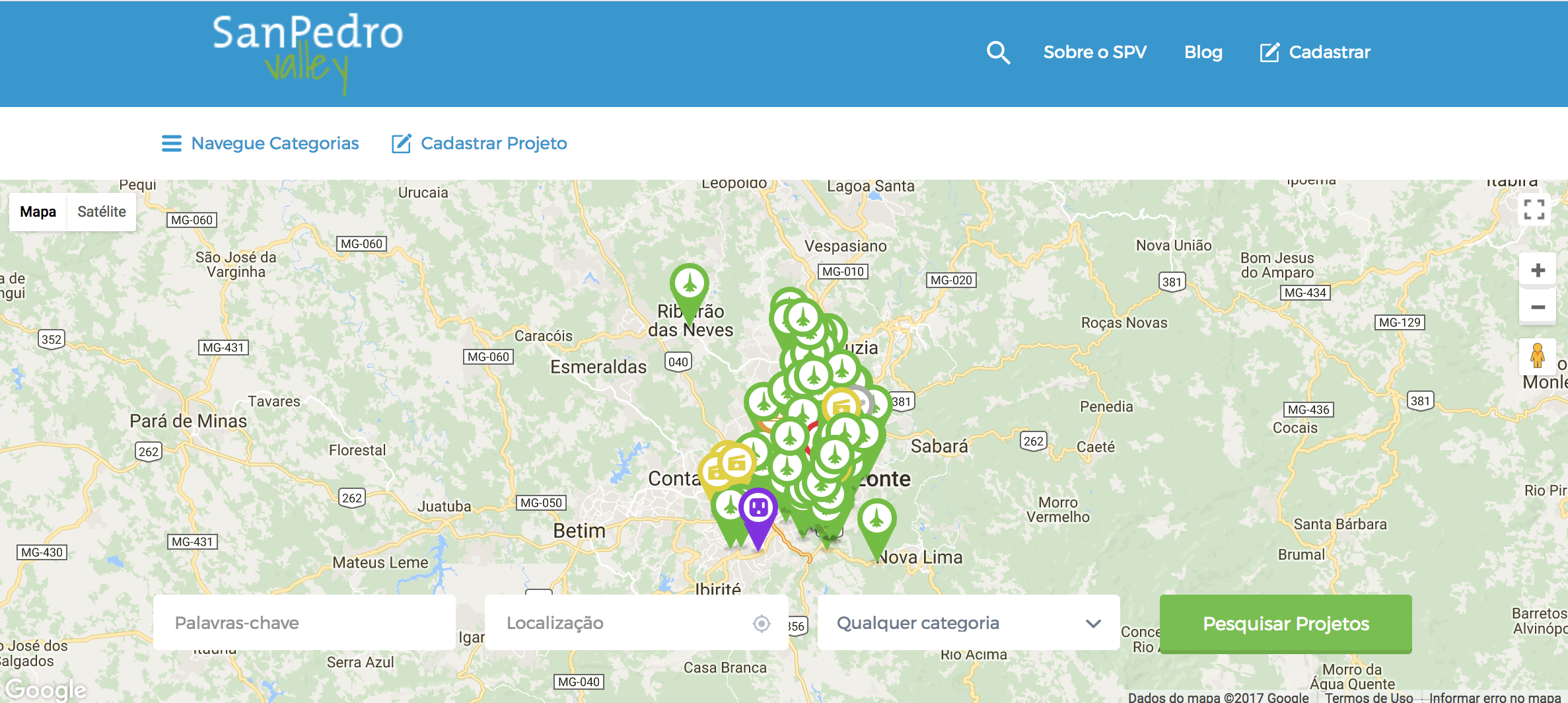Click the Vespasiano map label

pos(845,246)
